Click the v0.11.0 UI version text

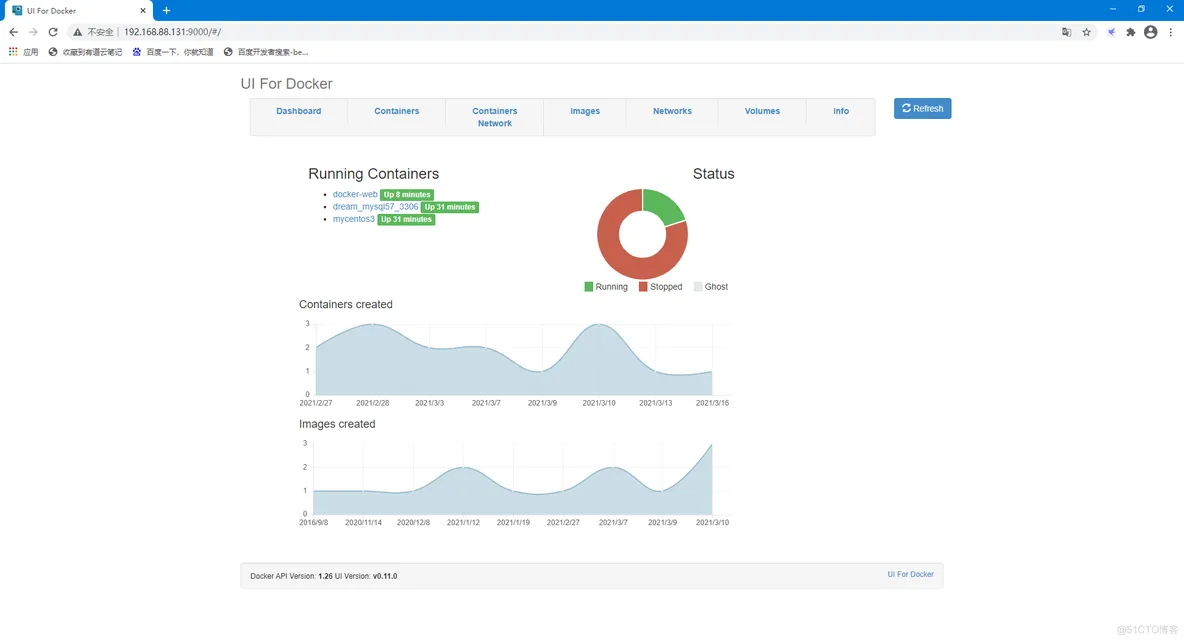385,576
